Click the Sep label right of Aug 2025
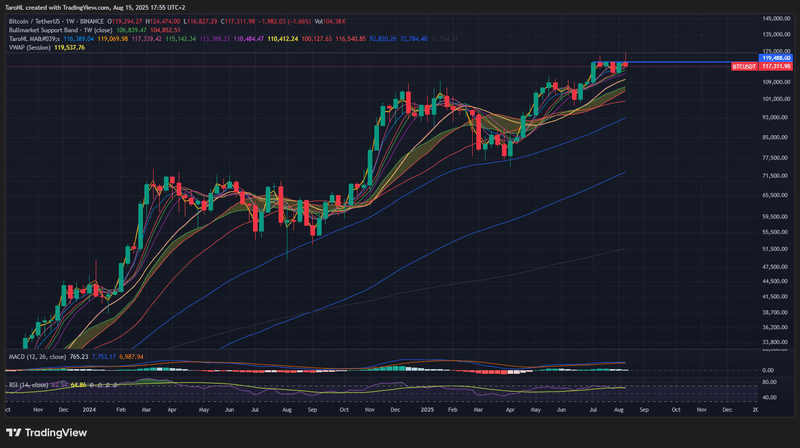800x448 pixels. [644, 410]
